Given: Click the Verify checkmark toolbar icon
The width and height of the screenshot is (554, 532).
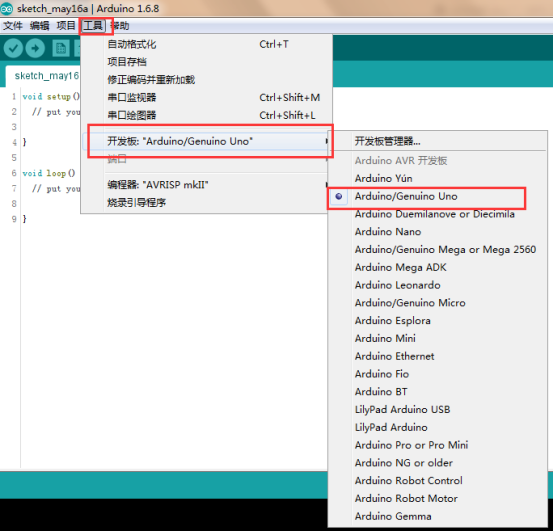Looking at the screenshot, I should click(13, 48).
